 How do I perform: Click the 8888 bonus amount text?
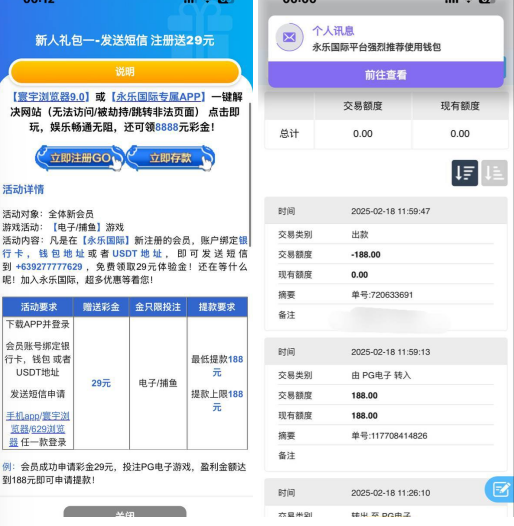tap(167, 127)
